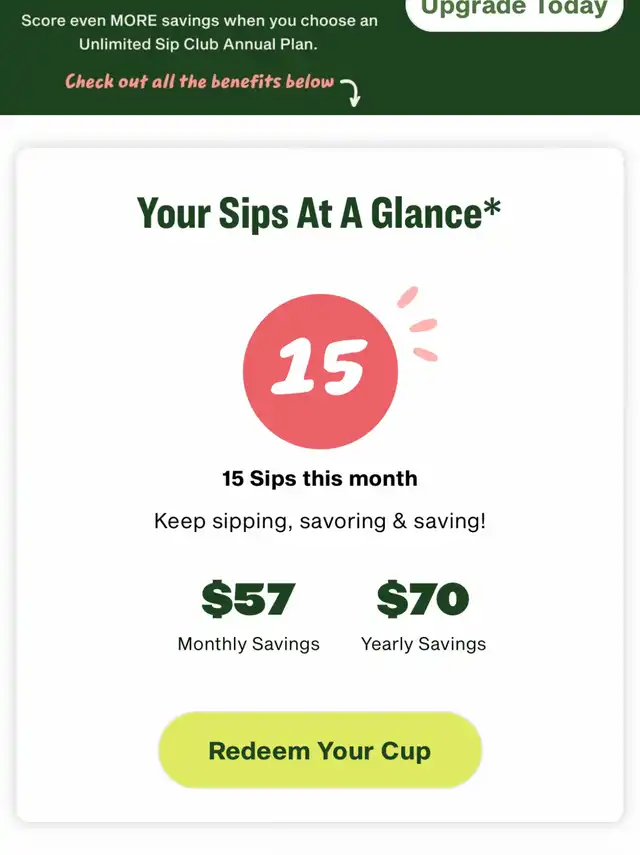Click the 'Score even MORE savings' line
Image resolution: width=640 pixels, height=855 pixels.
click(199, 20)
